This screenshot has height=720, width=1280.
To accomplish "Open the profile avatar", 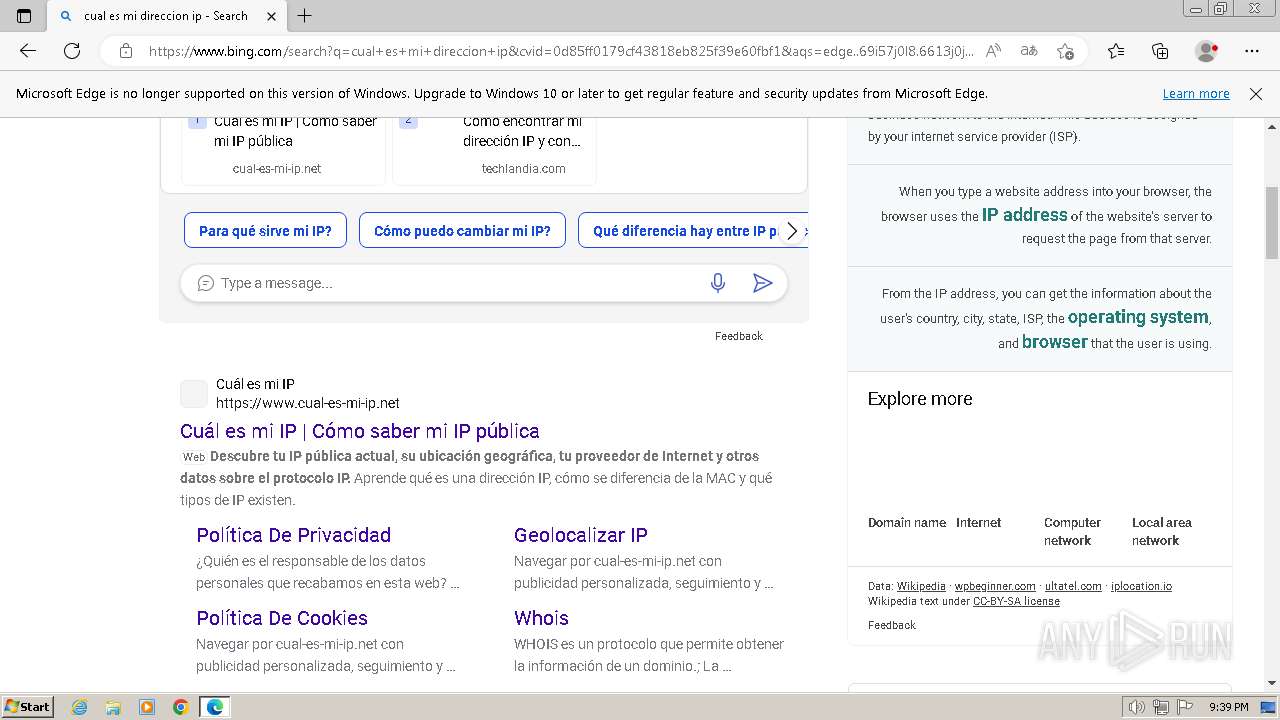I will pos(1206,51).
